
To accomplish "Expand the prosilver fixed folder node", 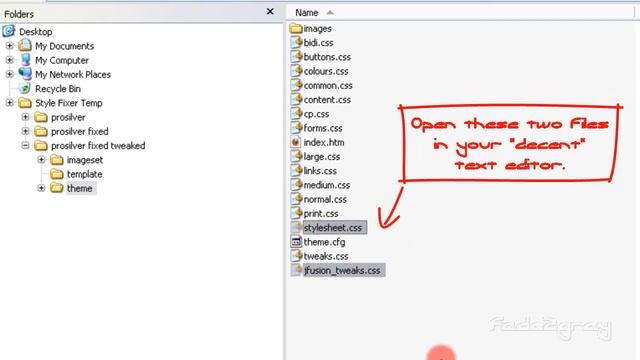I will click(25, 131).
